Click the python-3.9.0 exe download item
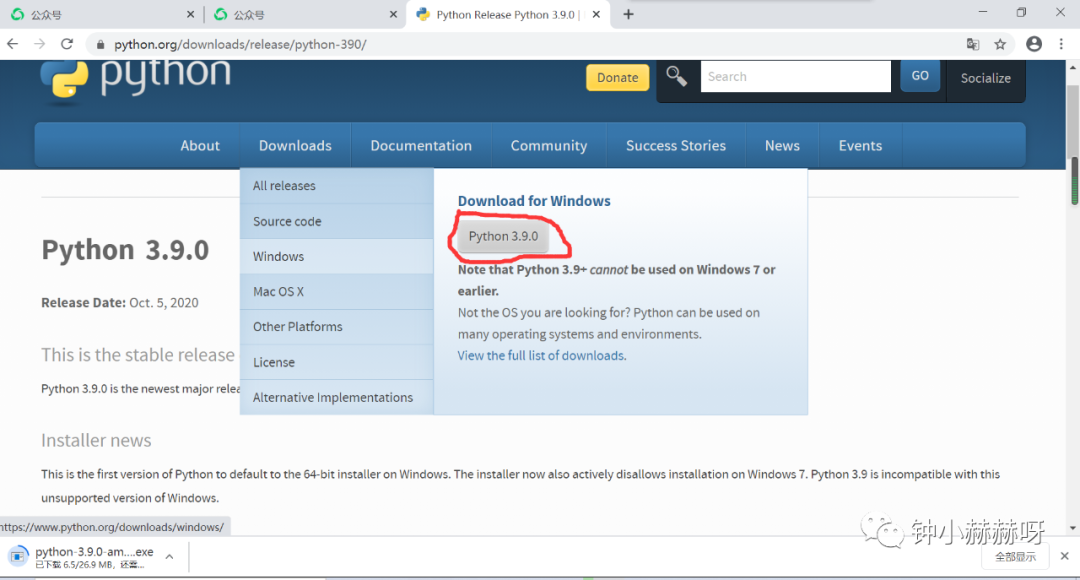The height and width of the screenshot is (580, 1080). tap(94, 557)
